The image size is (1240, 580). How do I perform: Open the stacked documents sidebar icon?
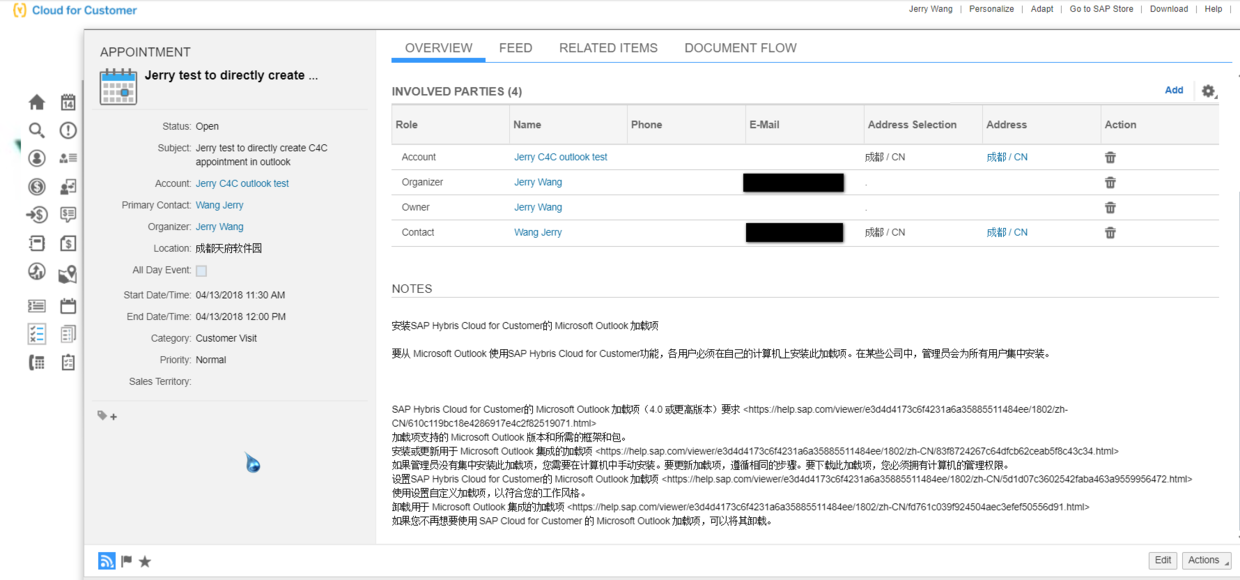[68, 334]
